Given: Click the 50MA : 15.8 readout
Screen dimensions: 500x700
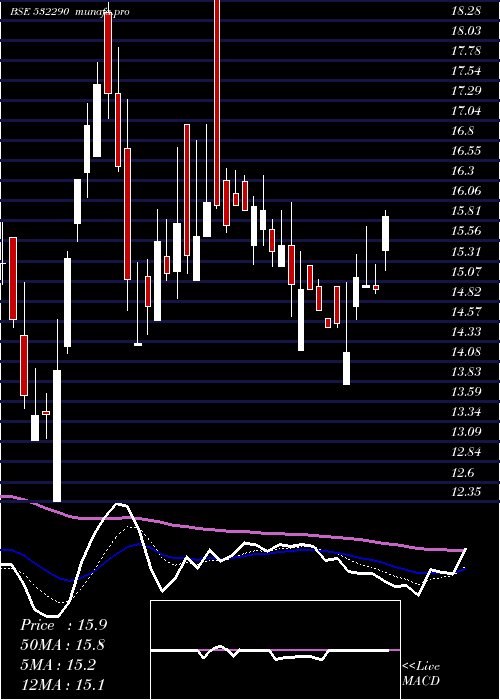Looking at the screenshot, I should pos(62,645).
